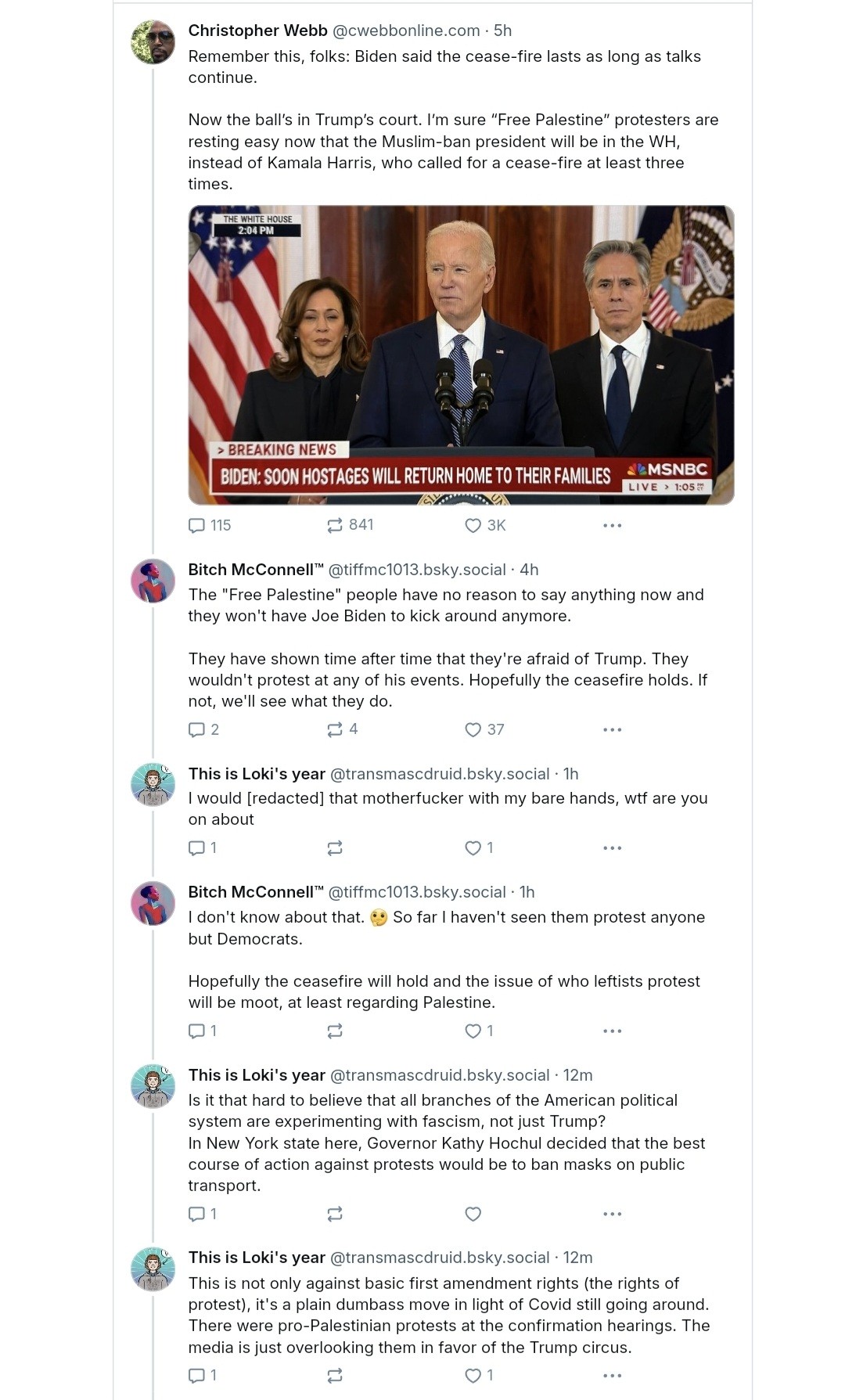Screen dimensions: 845x1400
Task: Repost the Kathy Hochul mask ban post
Action: tap(335, 1214)
